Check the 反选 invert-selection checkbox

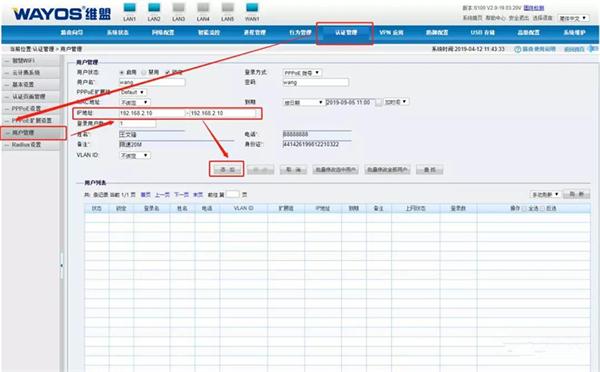(542, 209)
